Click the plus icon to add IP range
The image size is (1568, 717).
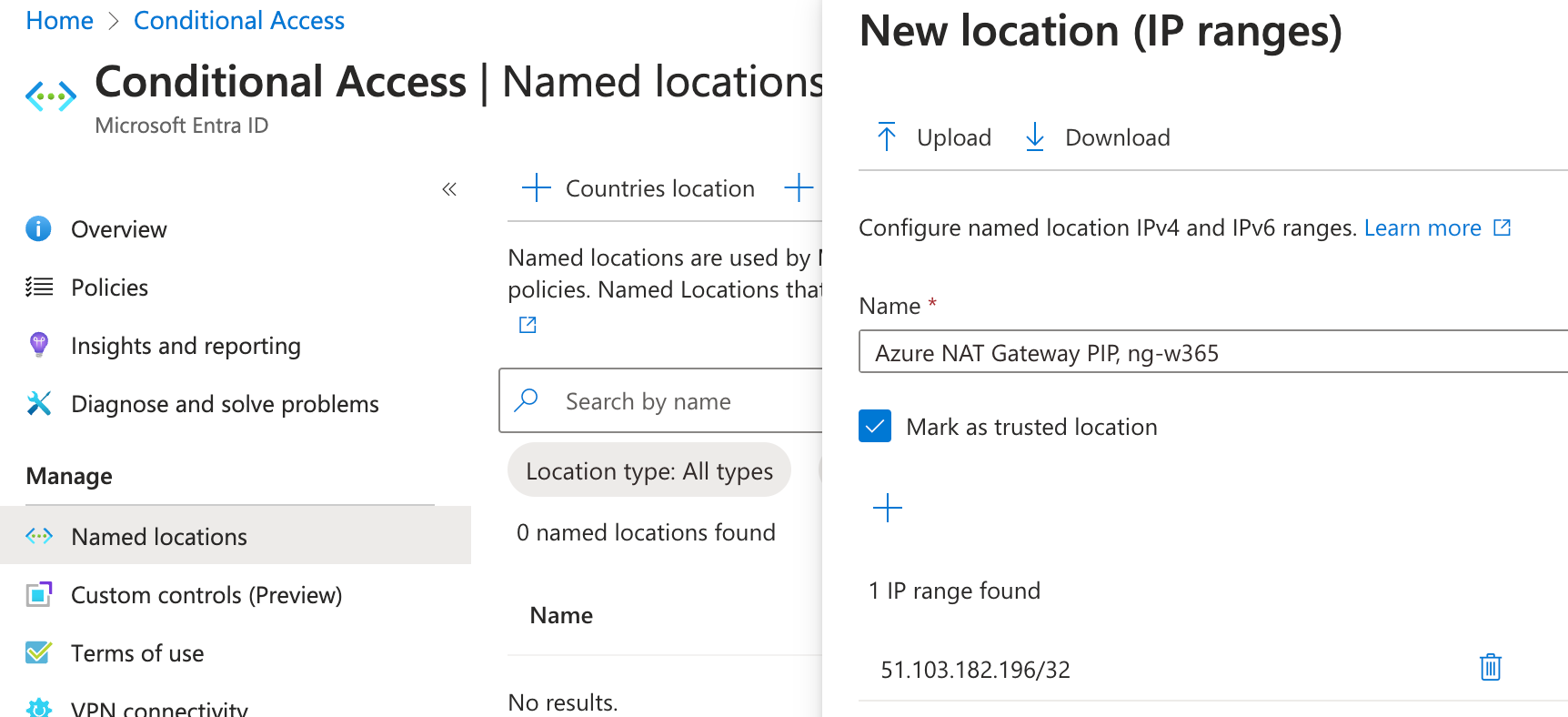(887, 508)
